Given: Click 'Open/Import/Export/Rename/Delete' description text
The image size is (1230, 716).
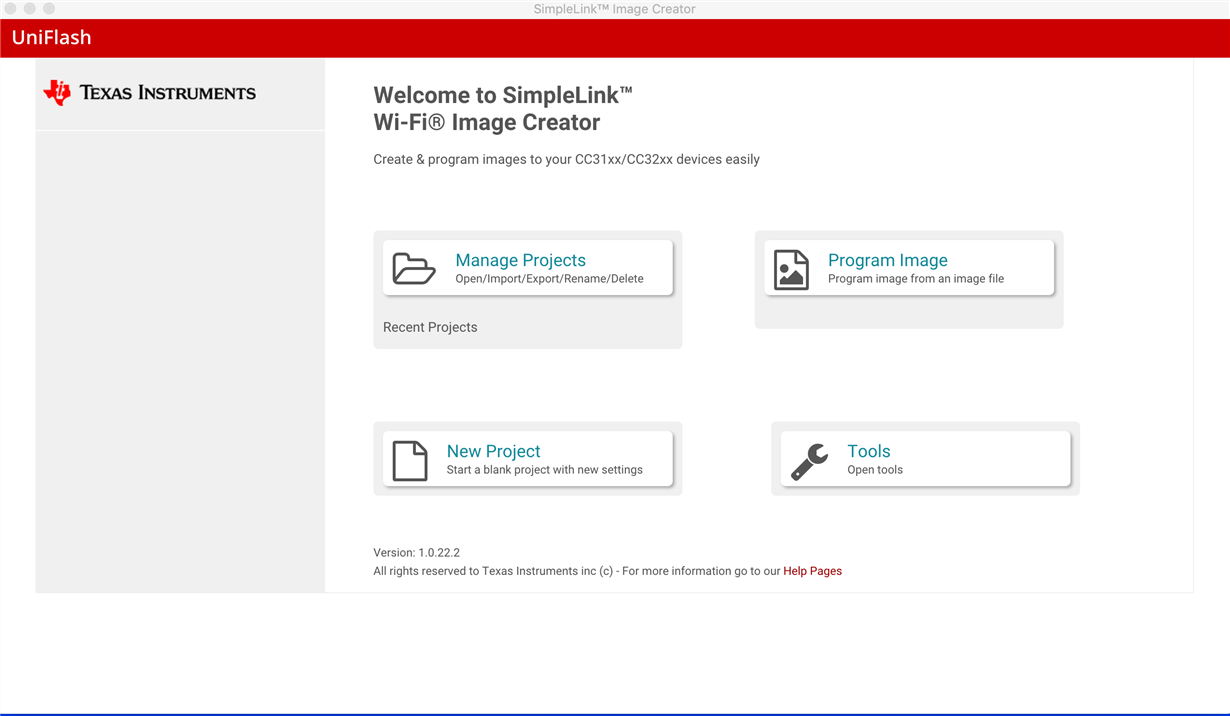Looking at the screenshot, I should 549,279.
